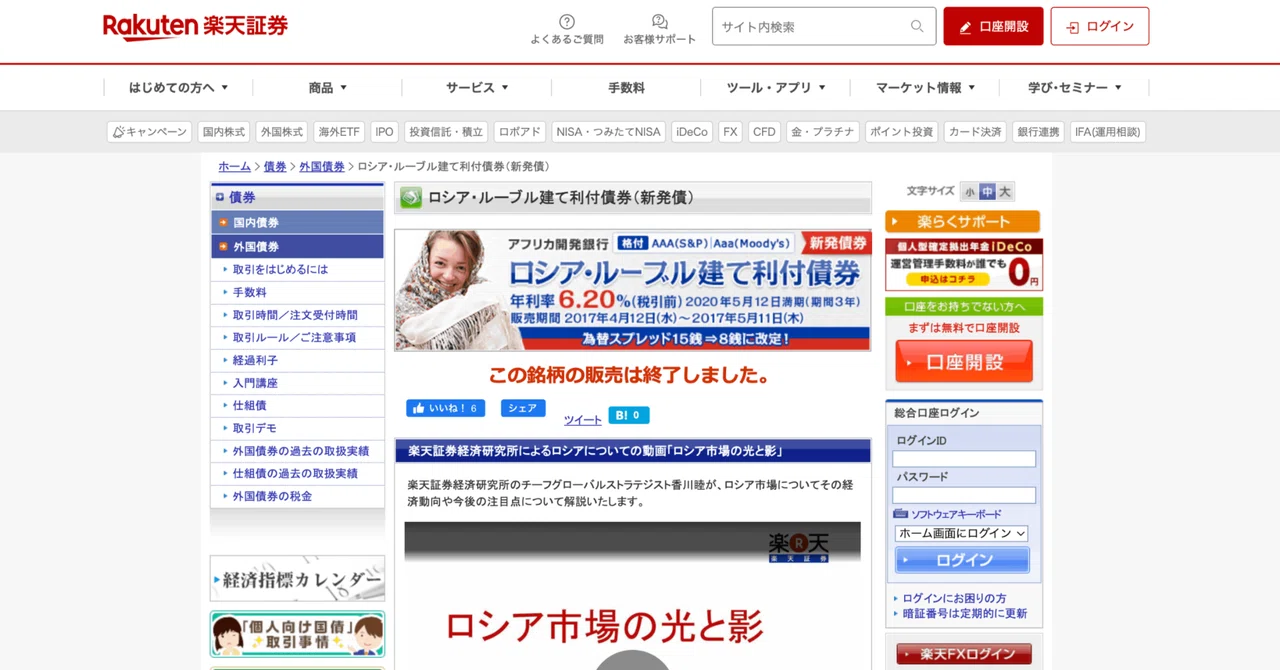
Task: Open the CFD shortcut
Action: [x=764, y=132]
